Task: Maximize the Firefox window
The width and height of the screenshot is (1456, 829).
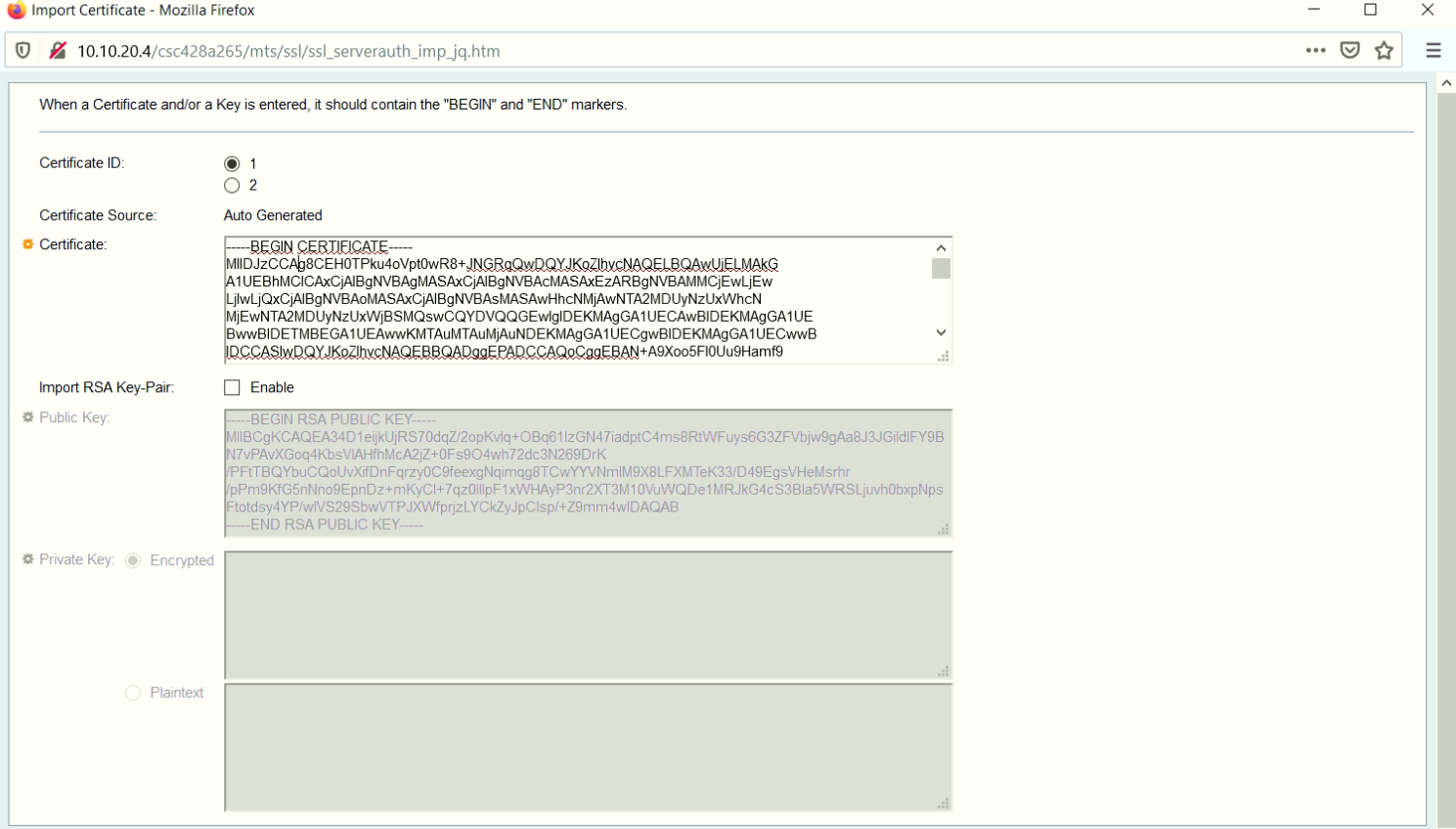Action: tap(1370, 11)
